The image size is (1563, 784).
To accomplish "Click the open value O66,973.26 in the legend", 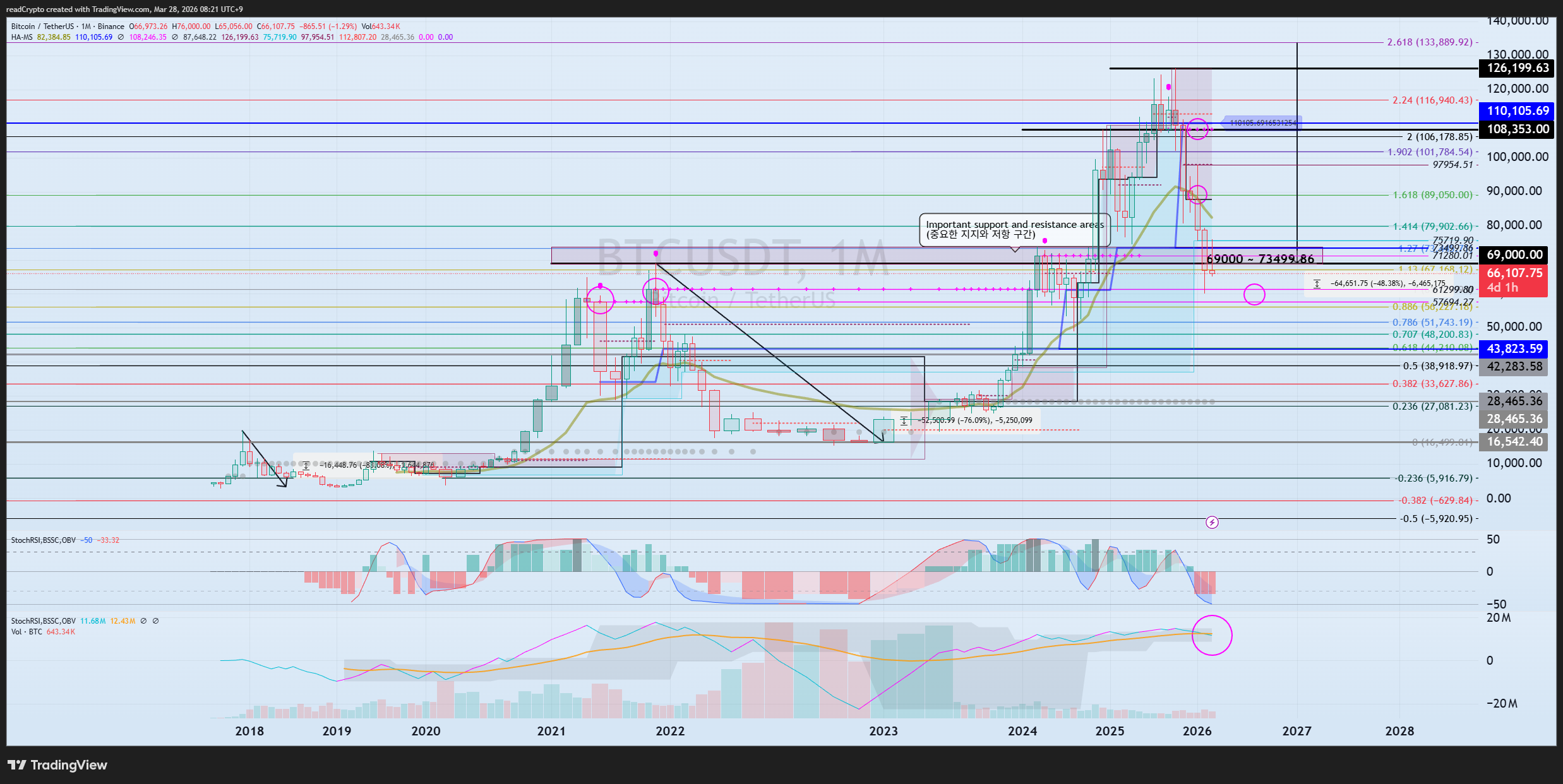I will pos(148,27).
